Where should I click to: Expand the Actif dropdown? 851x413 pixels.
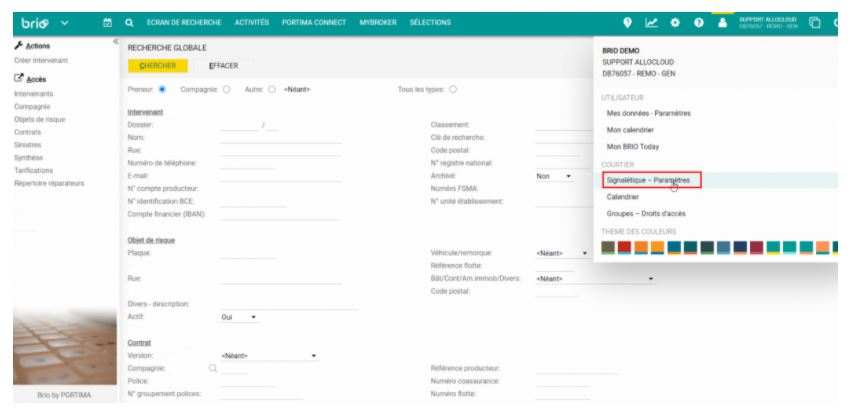click(240, 318)
